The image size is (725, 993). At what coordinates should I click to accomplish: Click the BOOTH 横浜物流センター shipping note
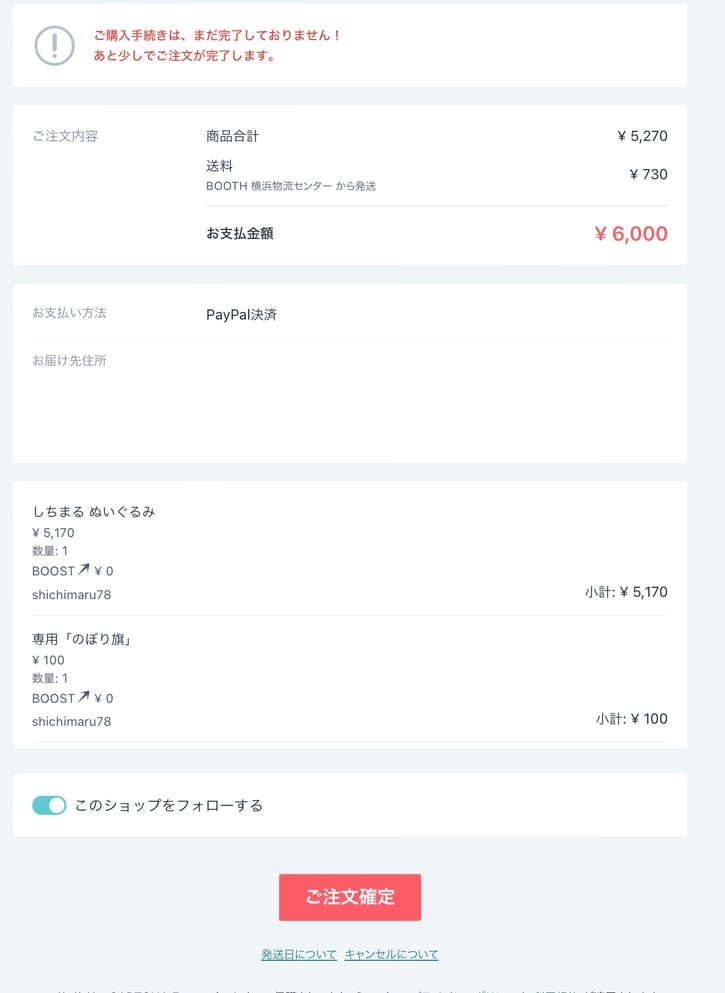click(290, 186)
